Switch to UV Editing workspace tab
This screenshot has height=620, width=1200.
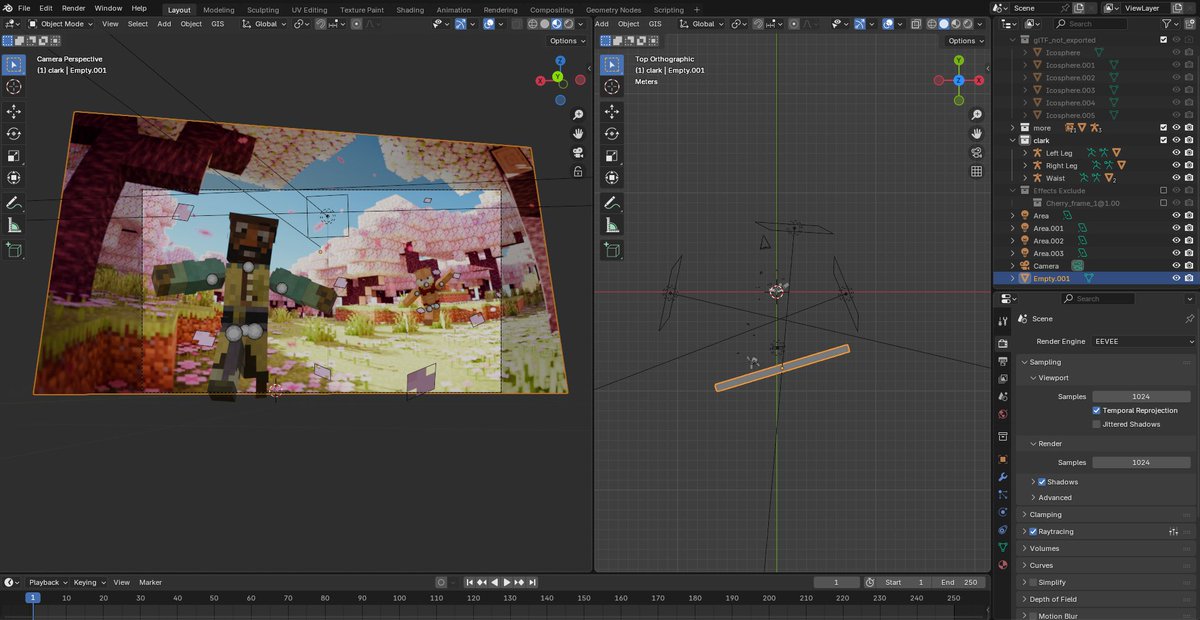309,10
